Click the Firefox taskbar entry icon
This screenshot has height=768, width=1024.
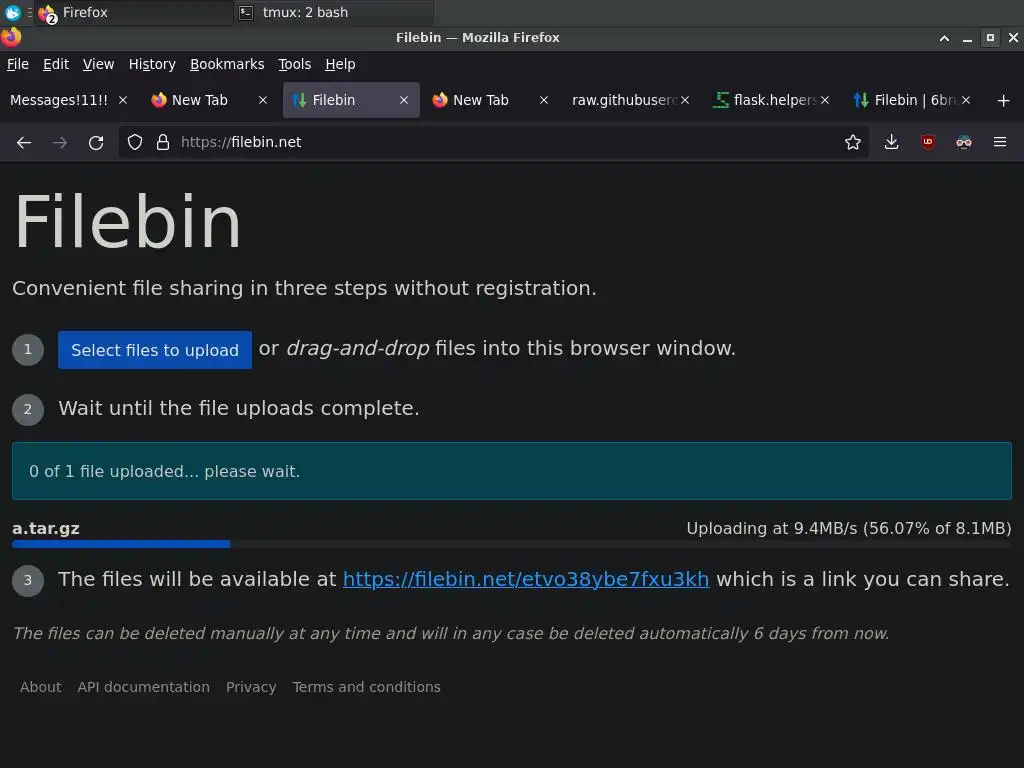click(x=48, y=12)
